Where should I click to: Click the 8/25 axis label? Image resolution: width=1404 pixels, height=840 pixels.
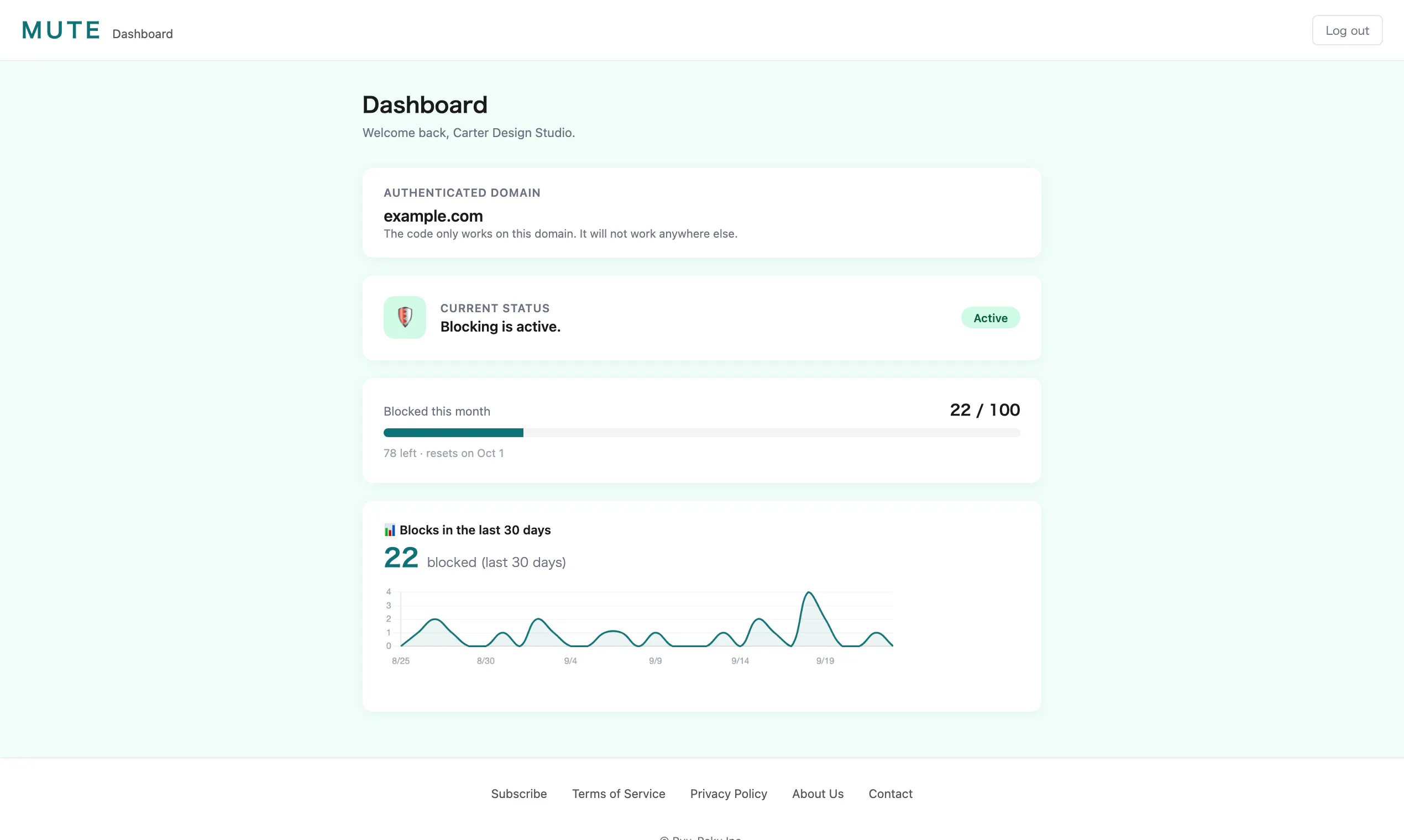click(x=400, y=660)
